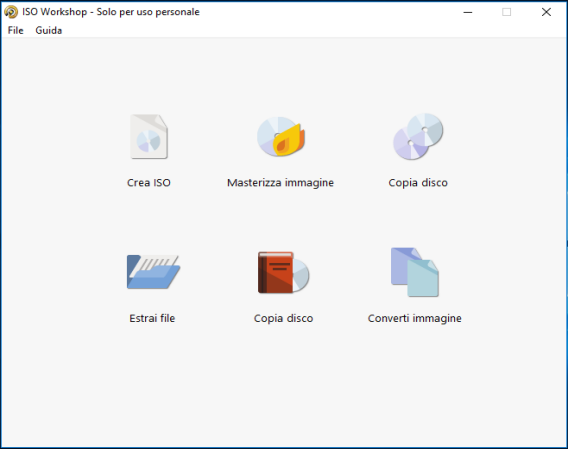
Task: Close the ISO Workshop window
Action: tap(546, 12)
